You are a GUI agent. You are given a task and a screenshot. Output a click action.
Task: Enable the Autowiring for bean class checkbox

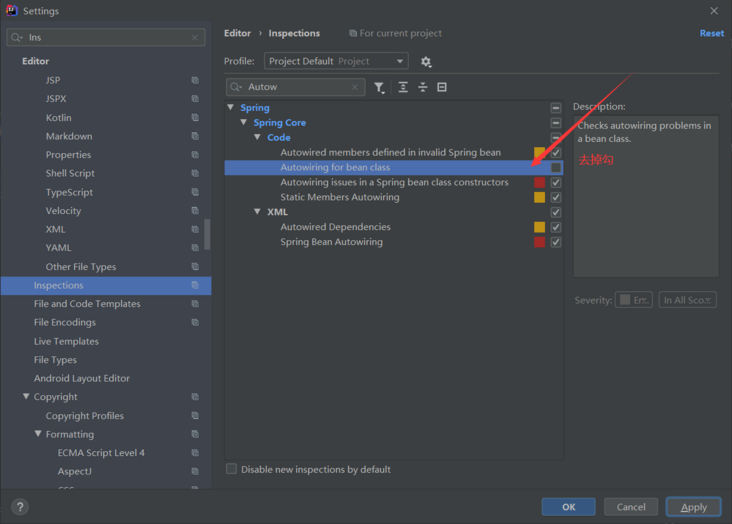556,168
